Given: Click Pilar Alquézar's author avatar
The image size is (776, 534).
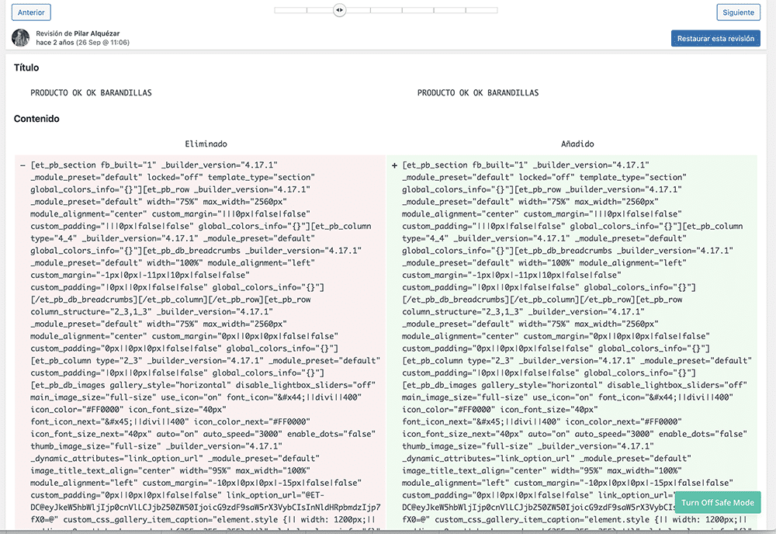Looking at the screenshot, I should 21,38.
